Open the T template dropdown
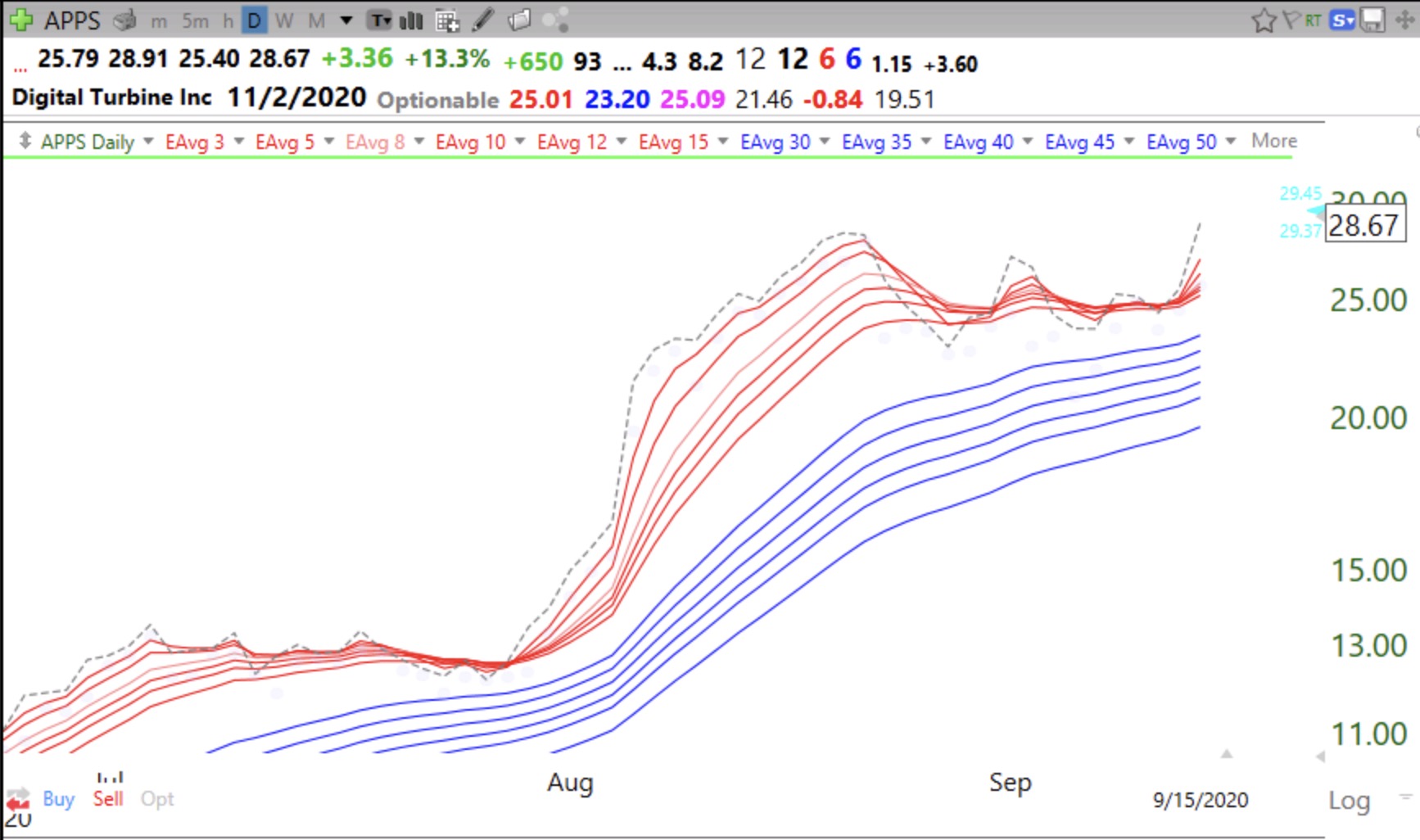The image size is (1420, 840). [x=379, y=20]
